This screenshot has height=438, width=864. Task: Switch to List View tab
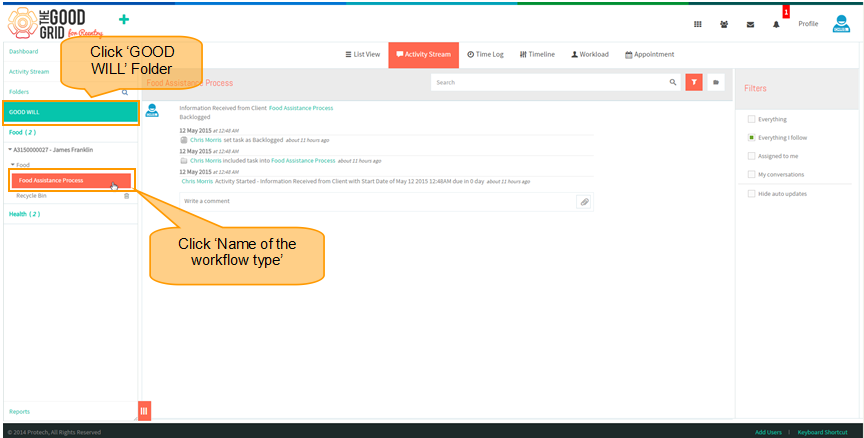click(x=363, y=55)
